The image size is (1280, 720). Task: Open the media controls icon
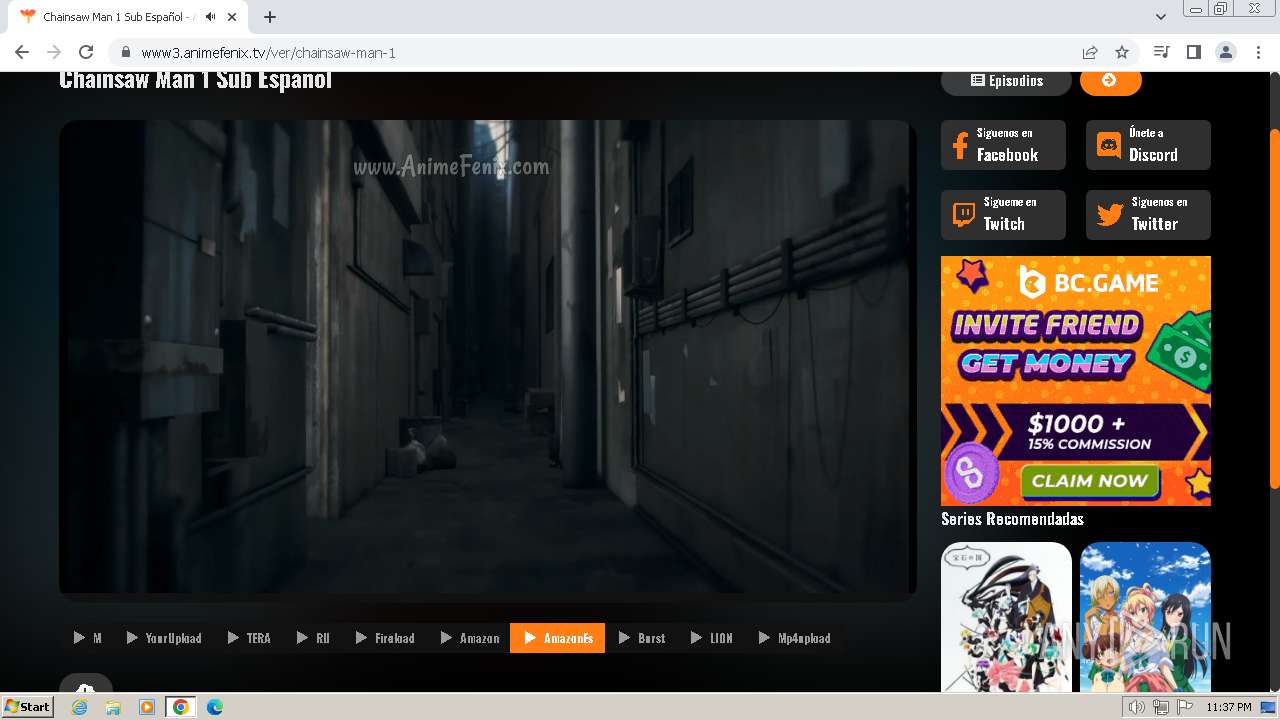click(x=1161, y=52)
